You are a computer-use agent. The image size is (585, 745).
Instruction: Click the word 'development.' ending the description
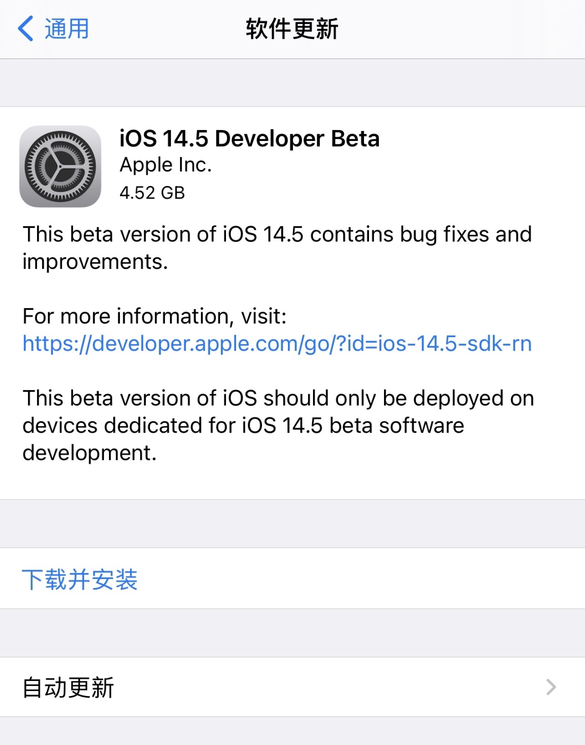(89, 453)
